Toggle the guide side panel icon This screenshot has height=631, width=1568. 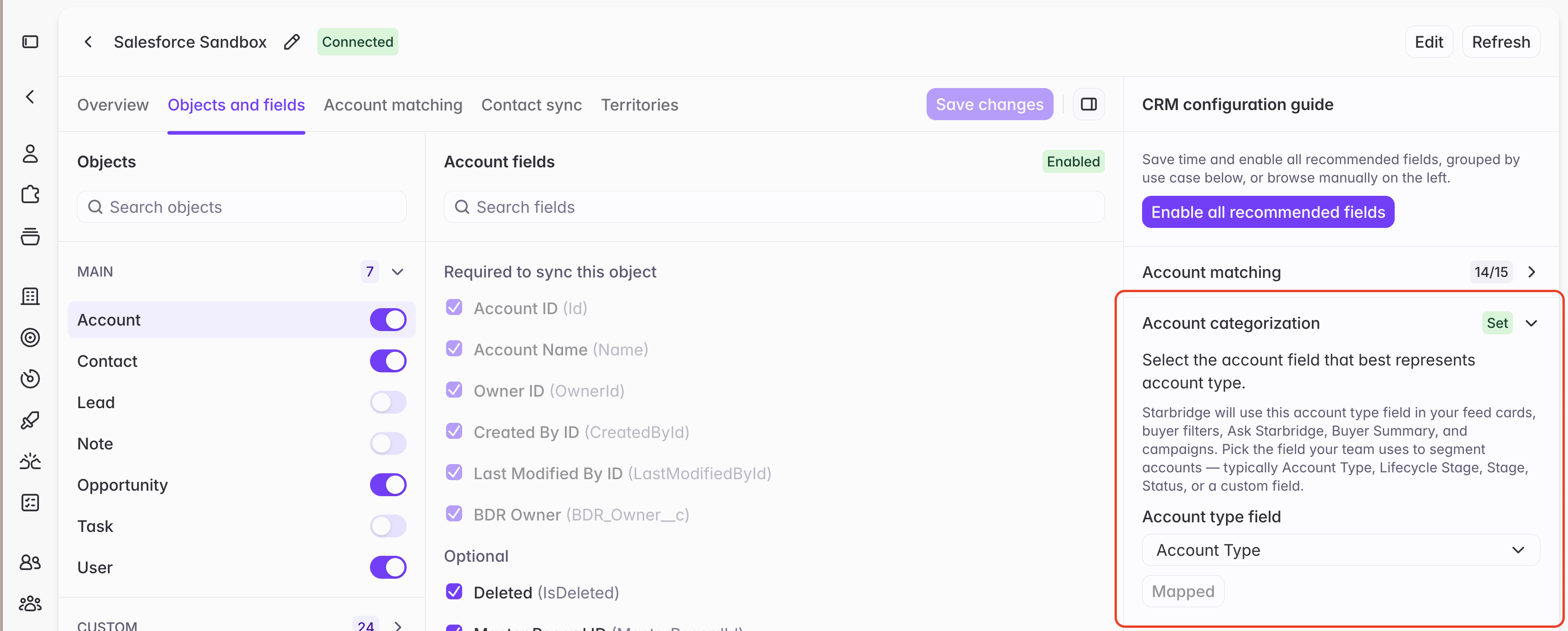1088,104
